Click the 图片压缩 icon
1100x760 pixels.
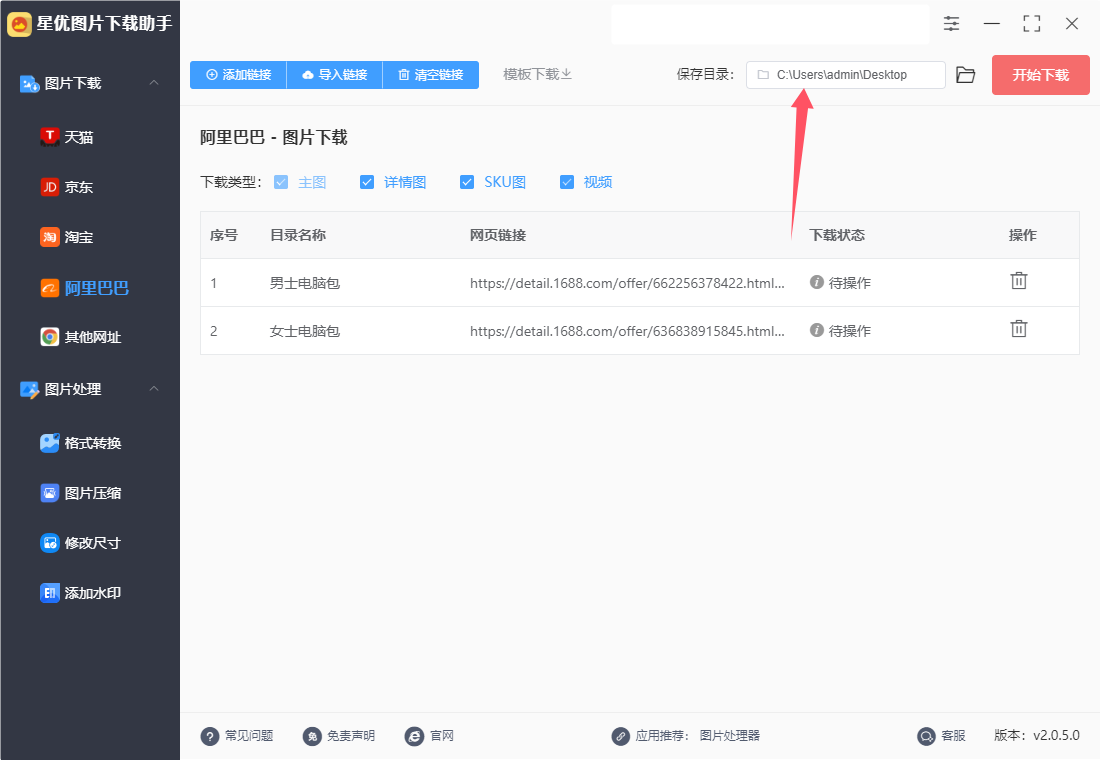pyautogui.click(x=49, y=493)
